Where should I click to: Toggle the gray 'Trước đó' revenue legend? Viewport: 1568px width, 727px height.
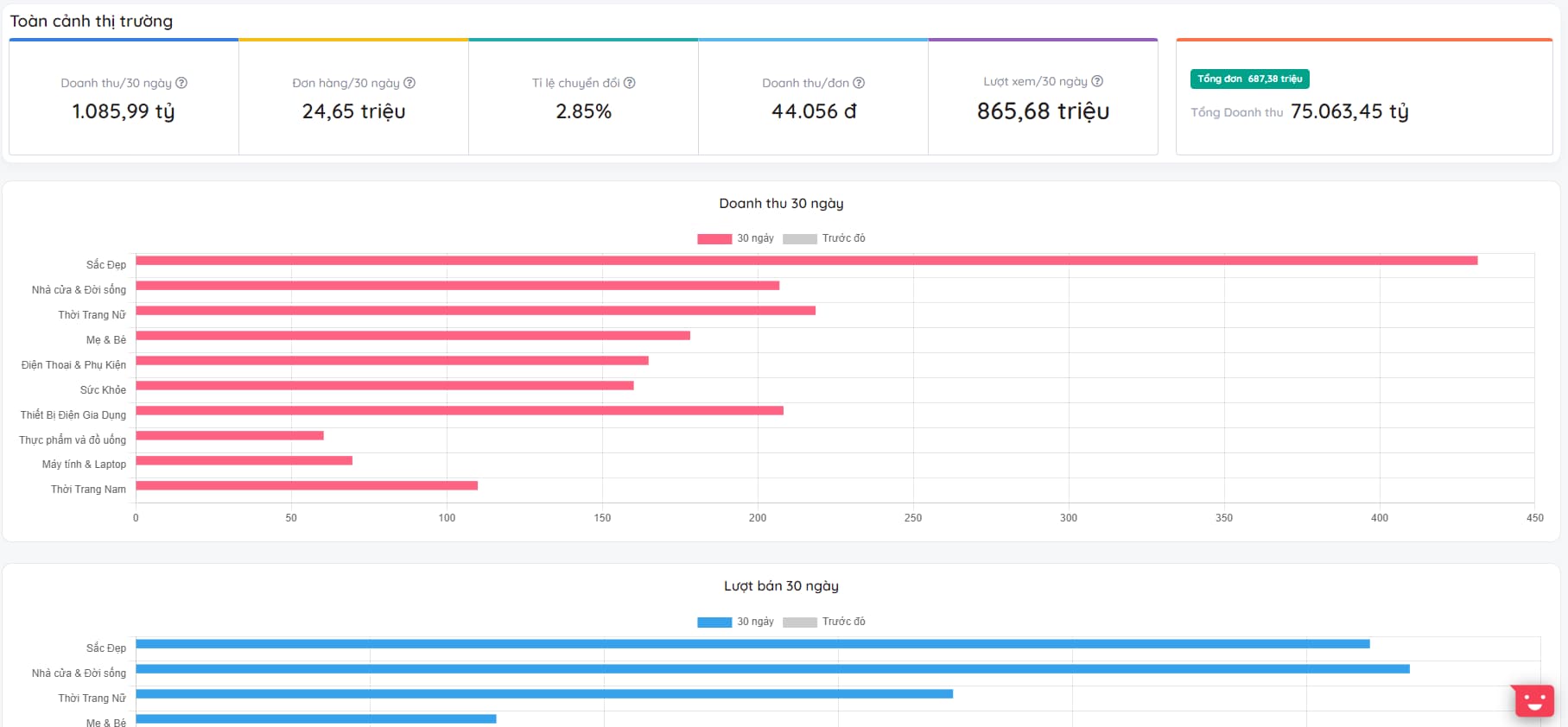[823, 238]
